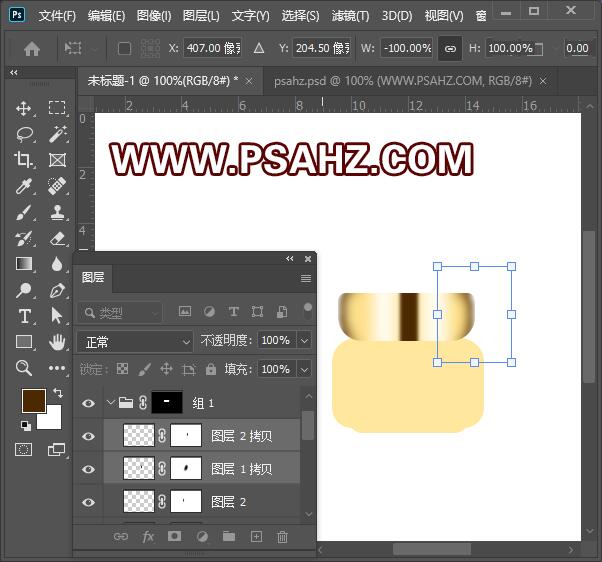The height and width of the screenshot is (562, 602).
Task: Open the 不透明度 opacity slider arrow
Action: point(304,341)
